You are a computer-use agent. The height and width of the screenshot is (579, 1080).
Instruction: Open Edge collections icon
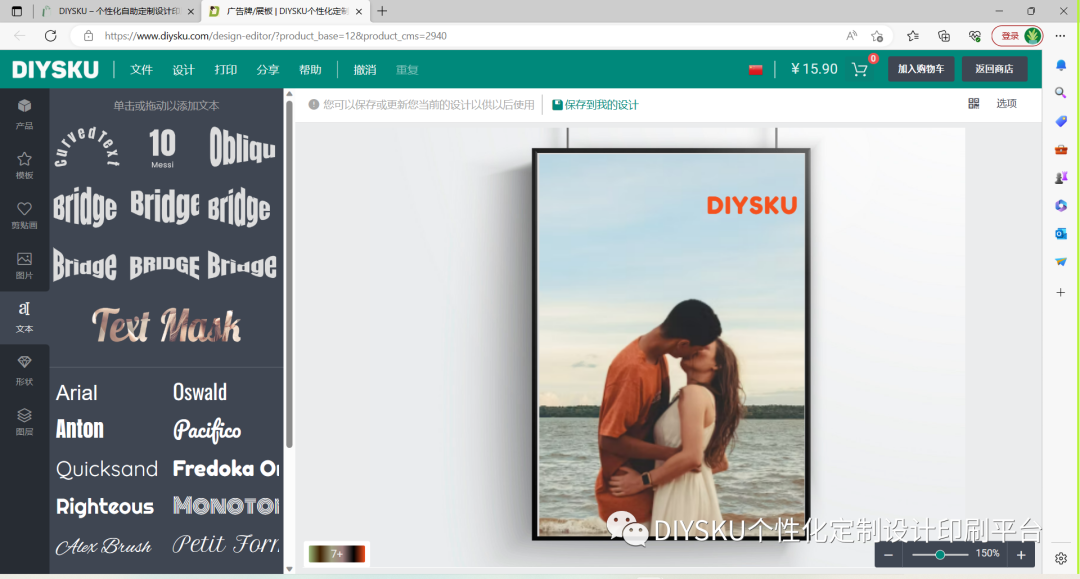click(x=944, y=36)
